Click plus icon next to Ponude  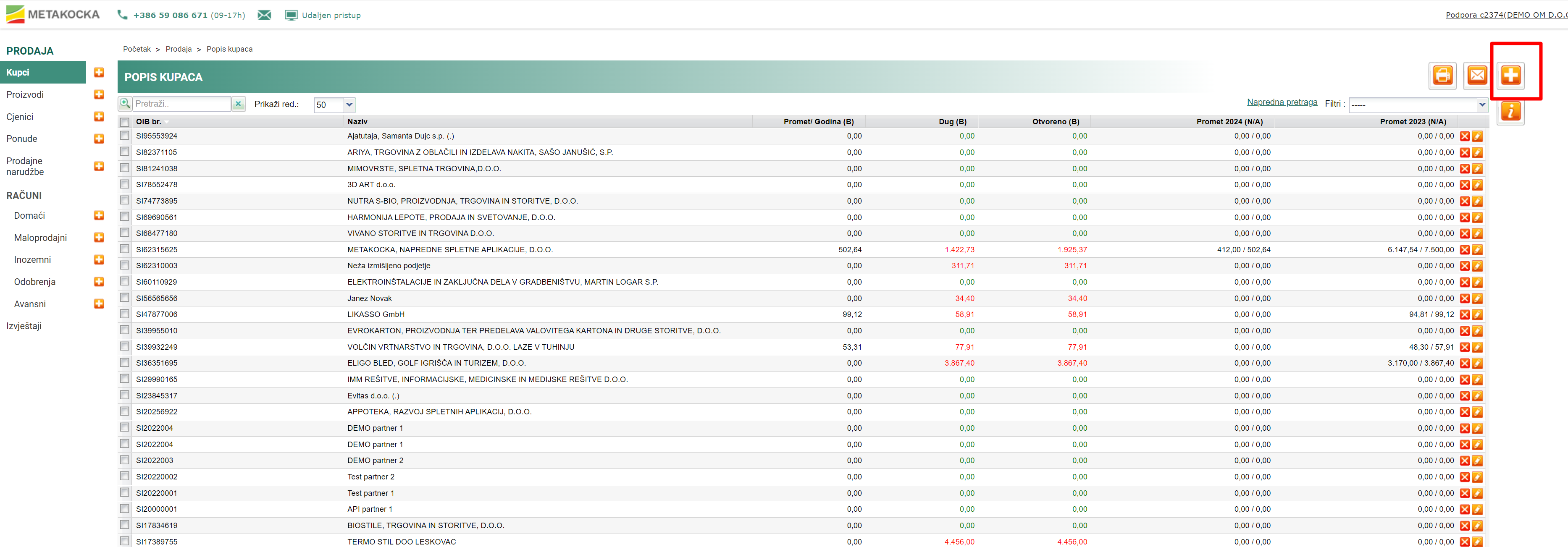tap(99, 139)
